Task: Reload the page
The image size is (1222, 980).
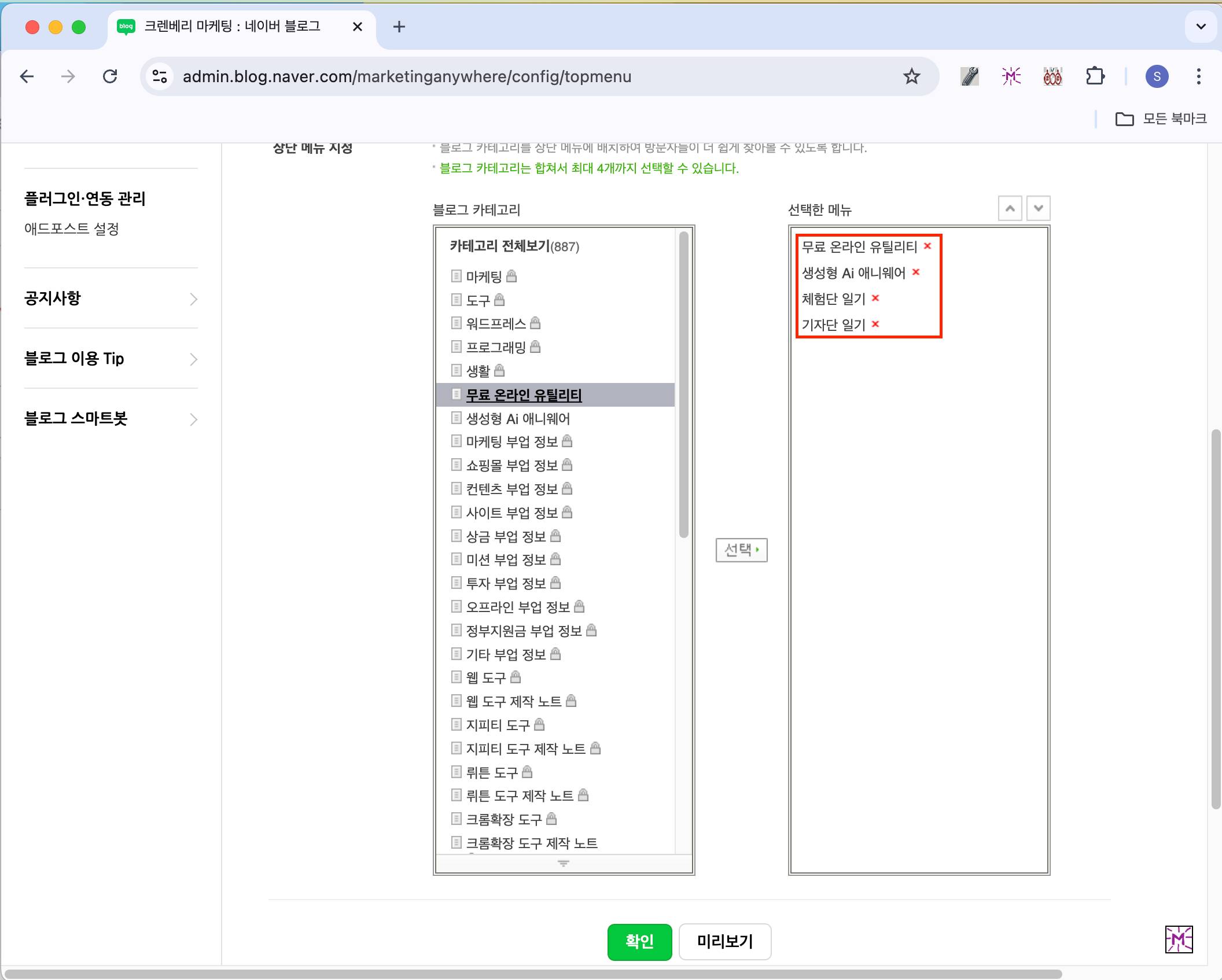Action: (x=110, y=76)
